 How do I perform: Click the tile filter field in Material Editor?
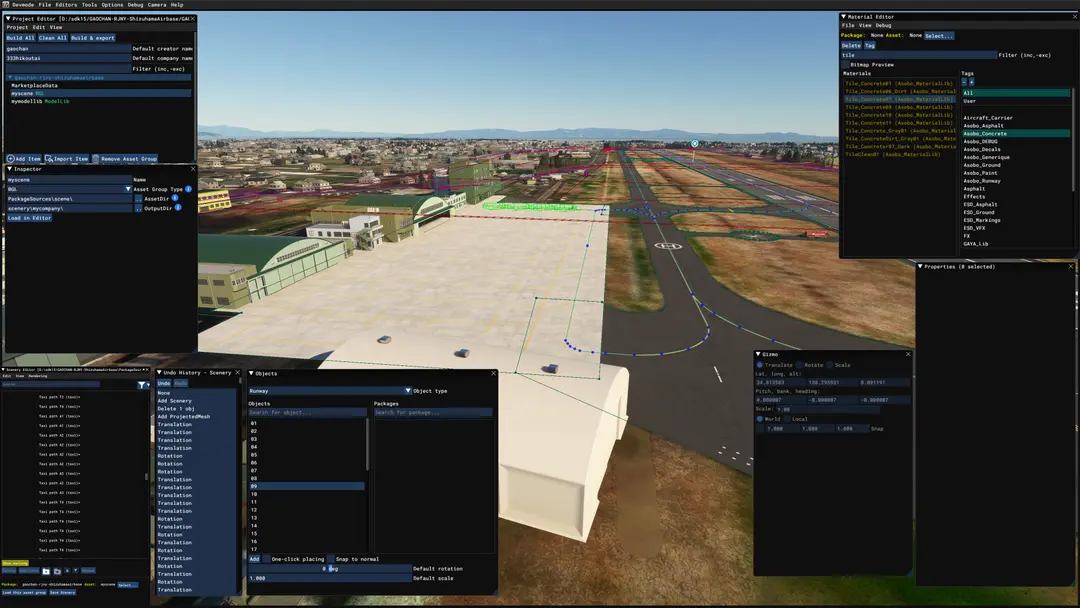point(918,55)
